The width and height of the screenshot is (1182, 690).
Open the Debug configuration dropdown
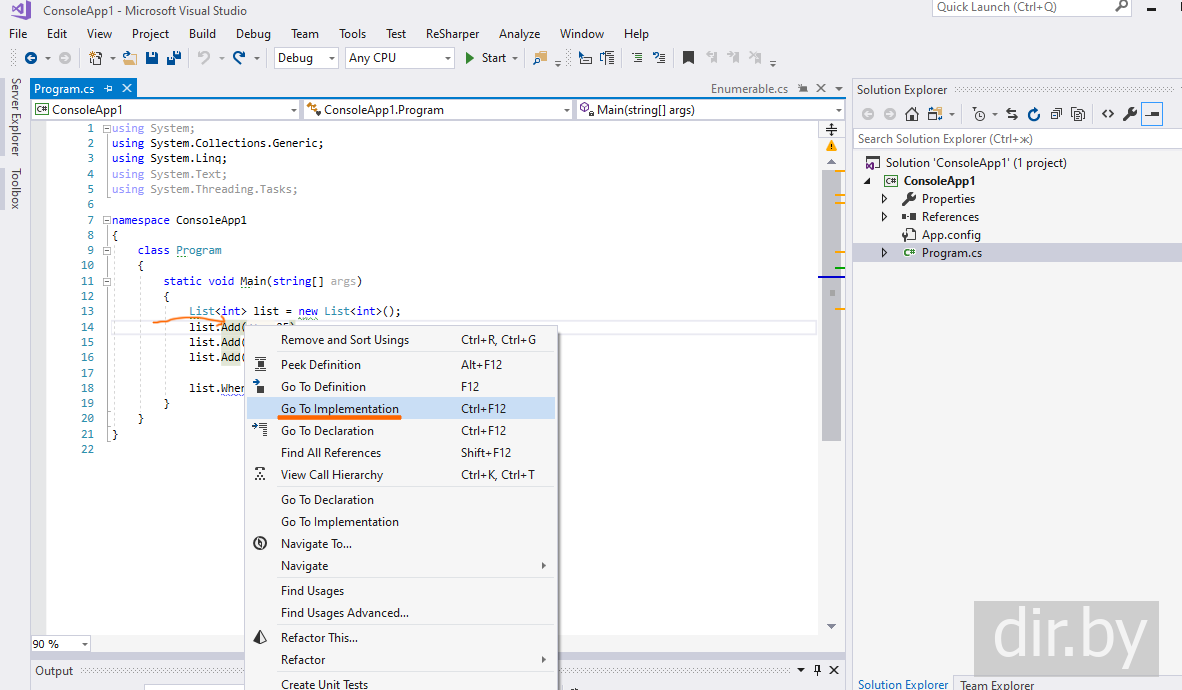coord(305,58)
